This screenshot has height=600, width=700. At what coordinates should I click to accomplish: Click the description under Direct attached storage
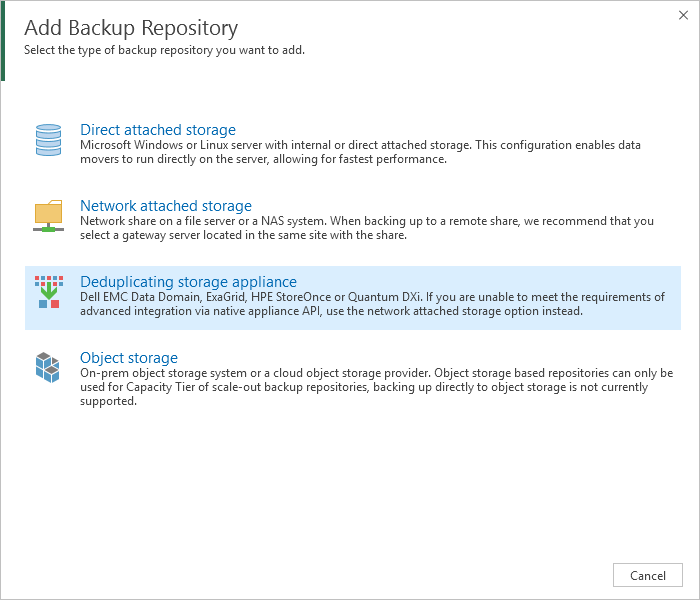coord(360,152)
